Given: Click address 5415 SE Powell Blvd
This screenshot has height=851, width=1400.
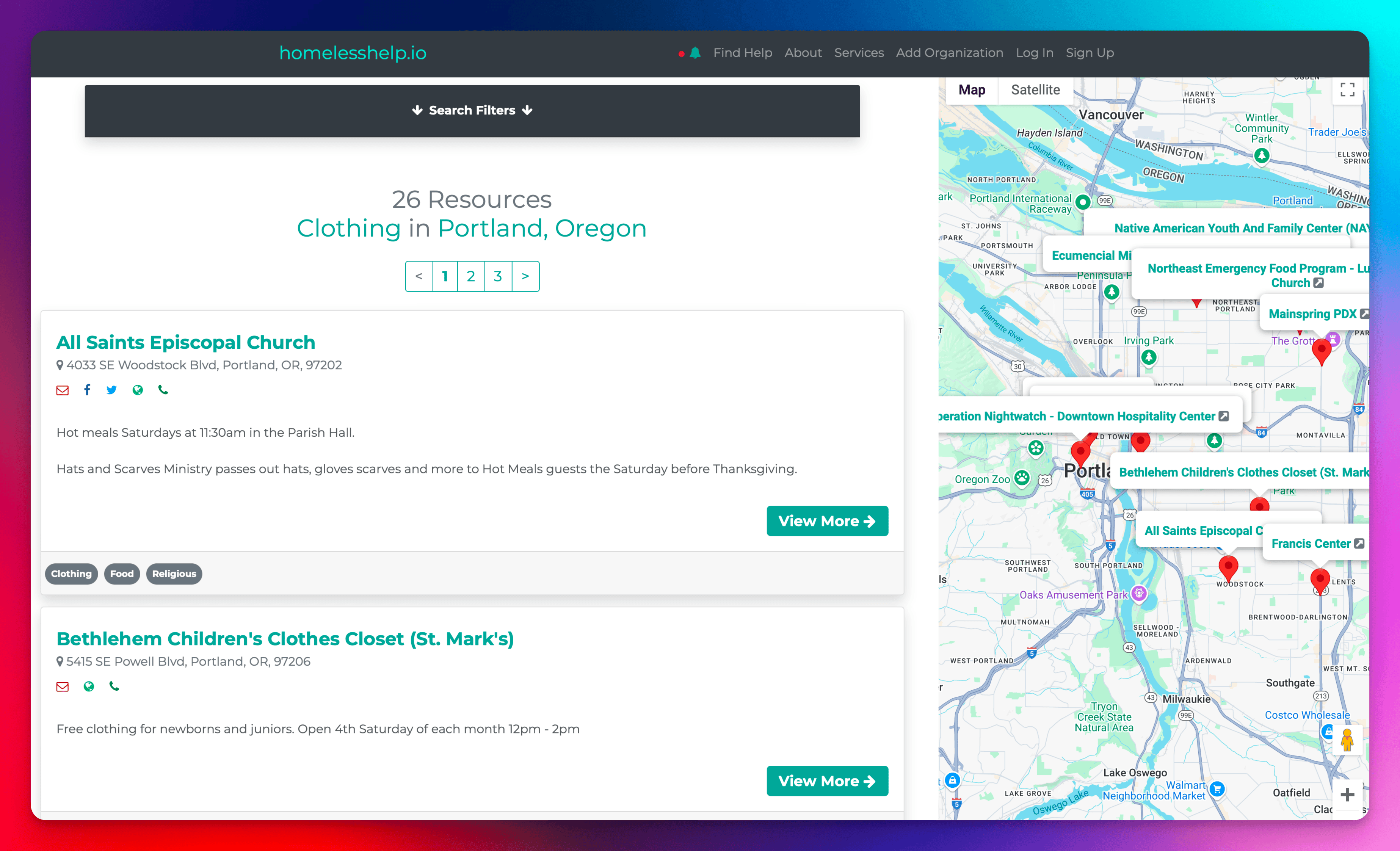Looking at the screenshot, I should pos(188,661).
